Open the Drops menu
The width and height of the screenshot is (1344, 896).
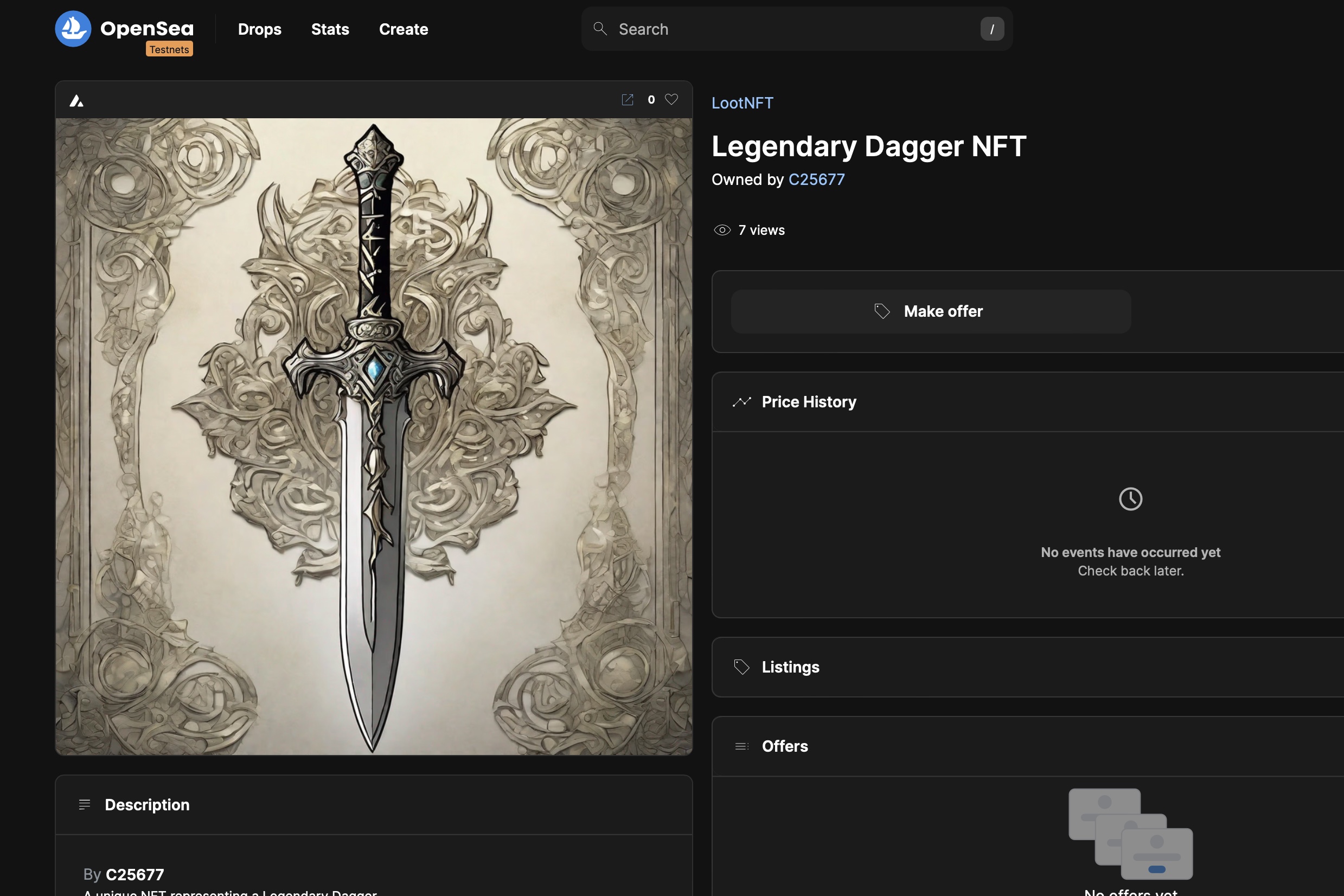(259, 29)
